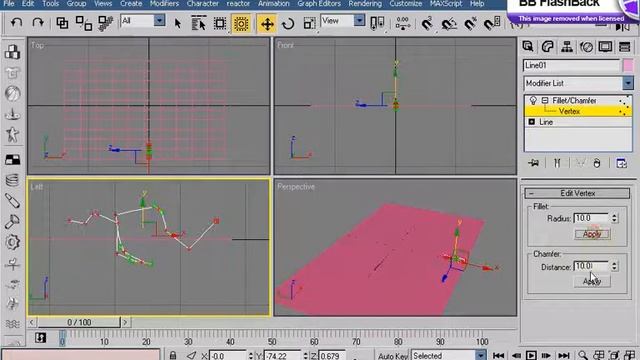Click the Use Pivot Point Center icon

click(377, 23)
